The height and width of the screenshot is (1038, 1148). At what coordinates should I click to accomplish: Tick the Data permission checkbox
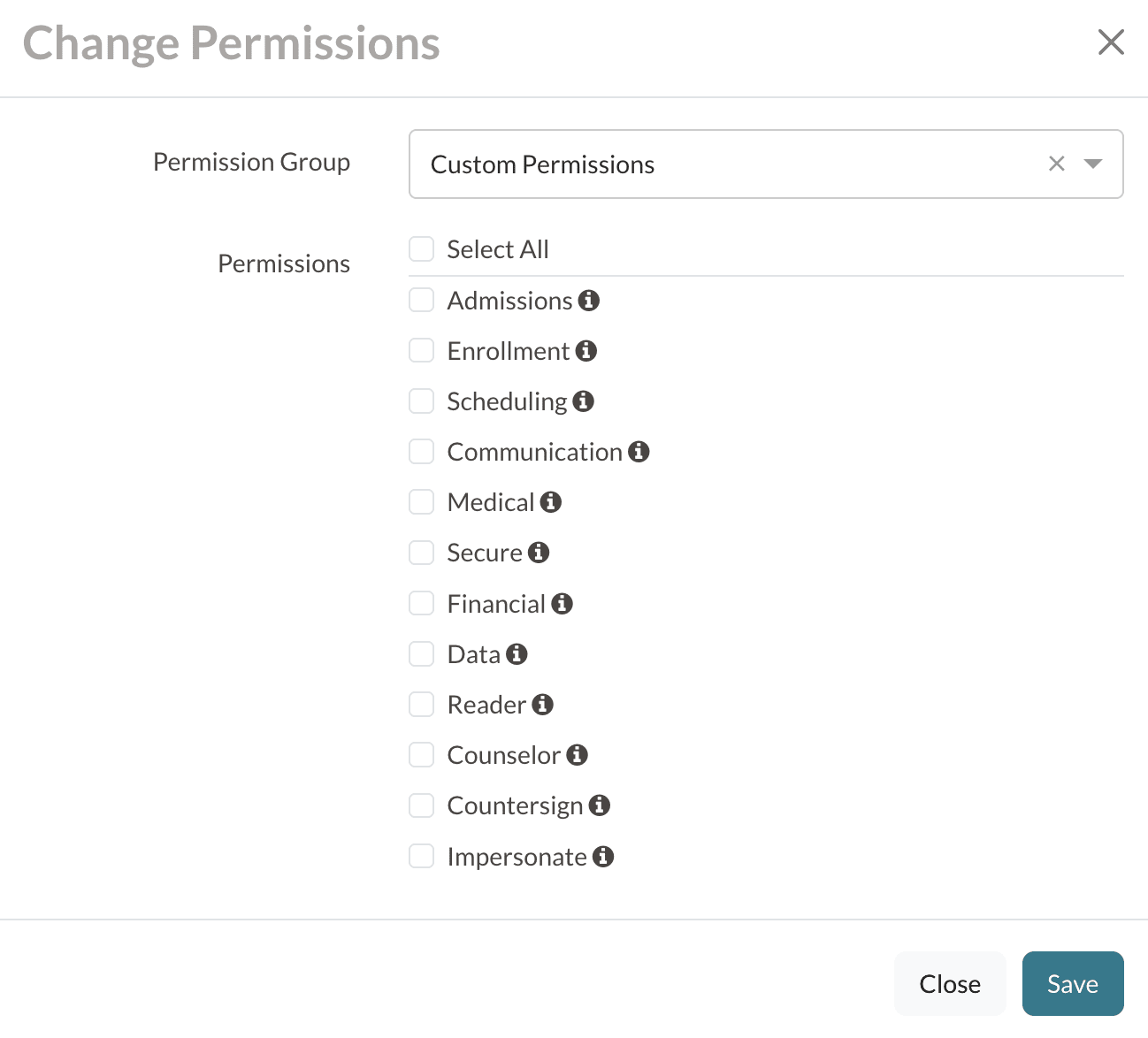(x=422, y=654)
